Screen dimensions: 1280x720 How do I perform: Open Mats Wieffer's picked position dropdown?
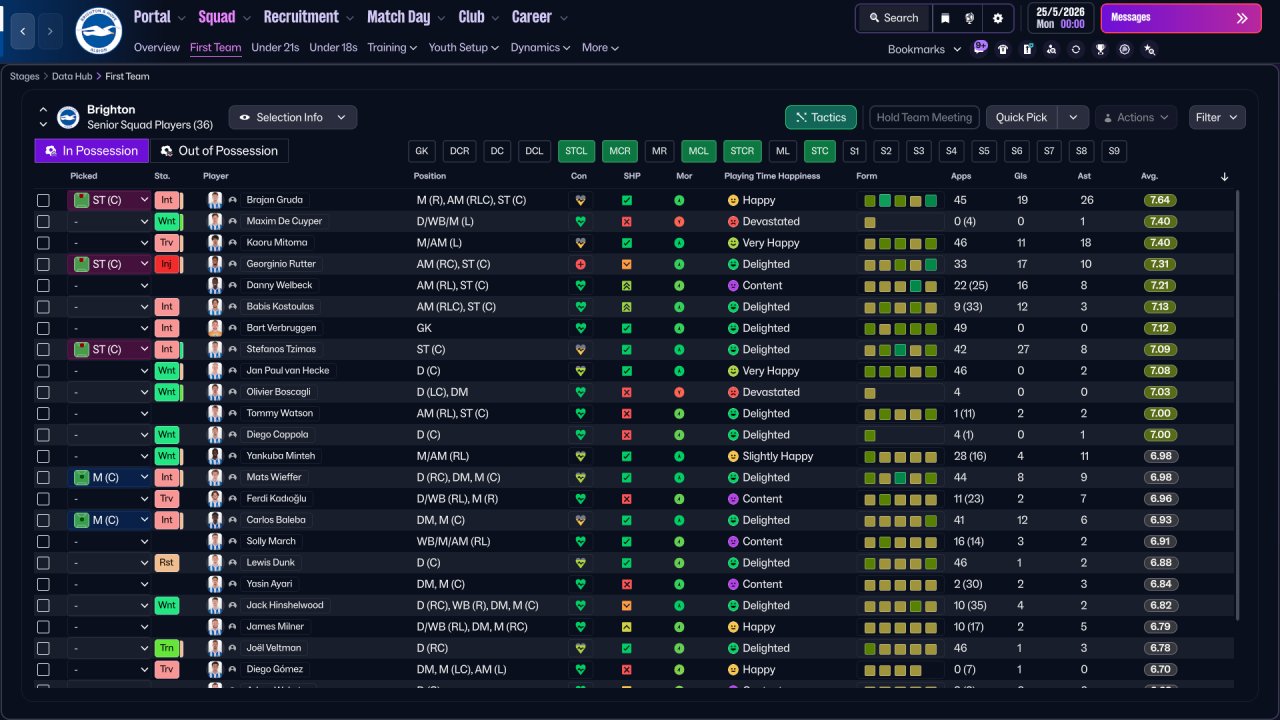(109, 477)
